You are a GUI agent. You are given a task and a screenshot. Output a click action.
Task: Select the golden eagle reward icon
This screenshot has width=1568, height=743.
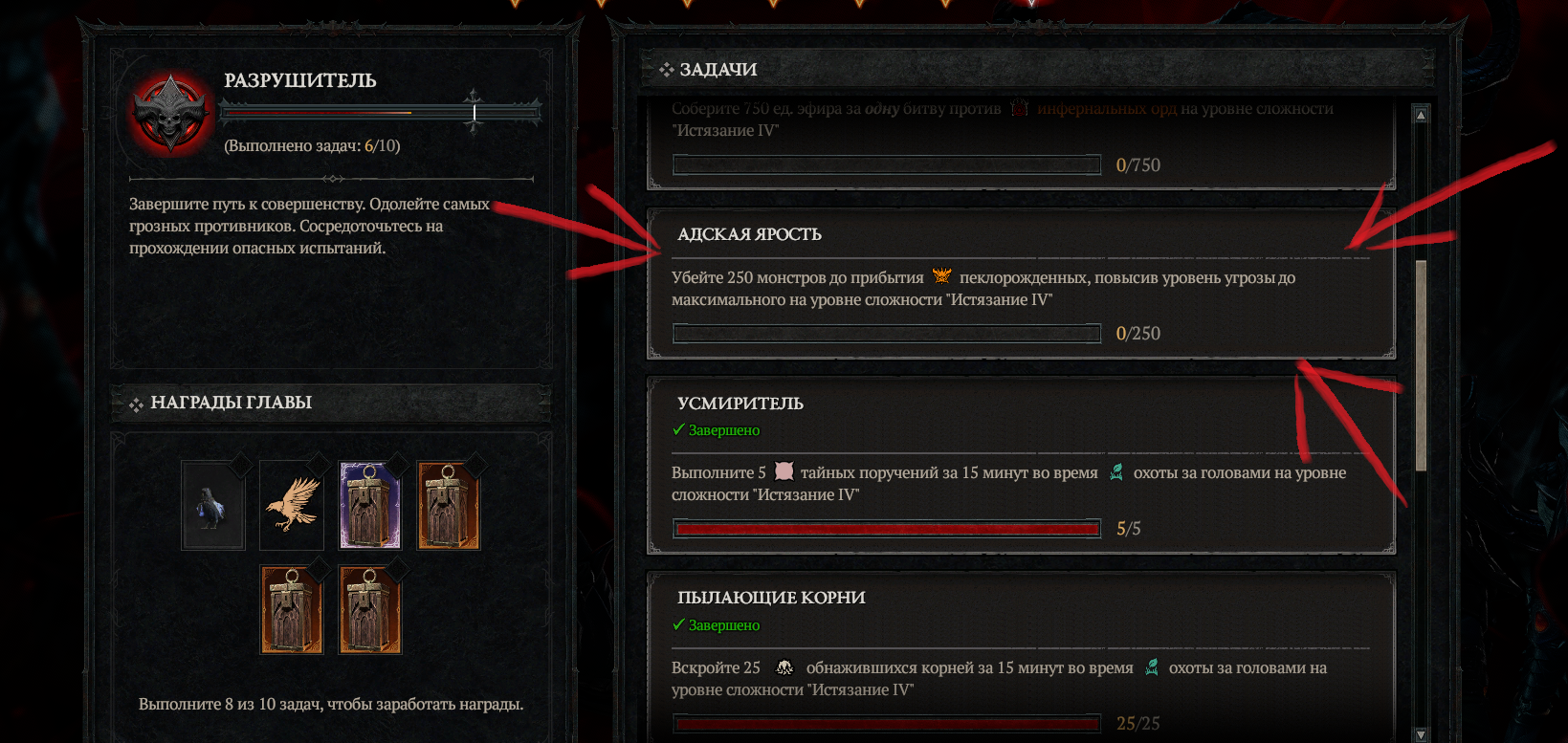tap(292, 506)
